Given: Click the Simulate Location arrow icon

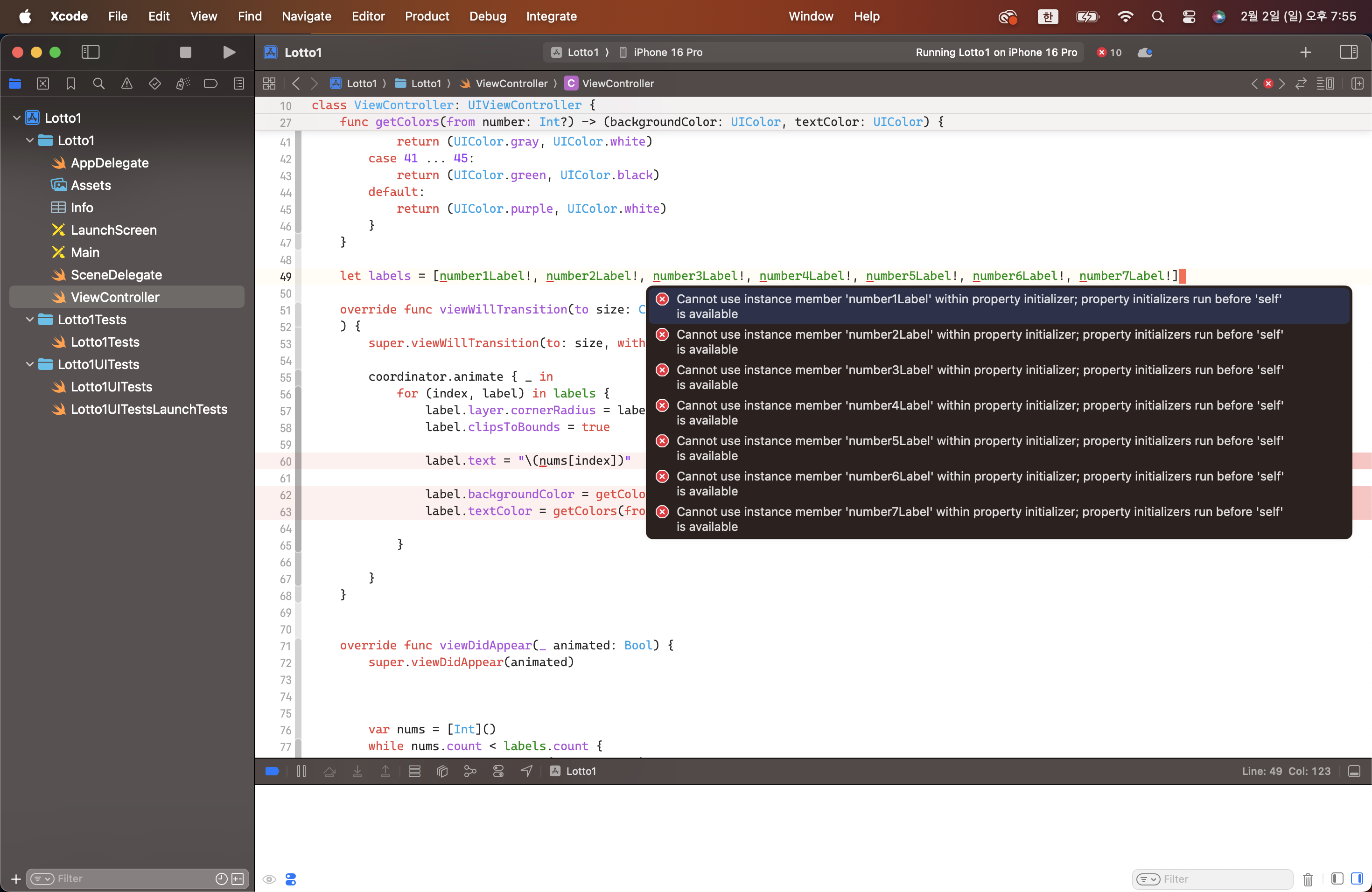Looking at the screenshot, I should click(526, 771).
